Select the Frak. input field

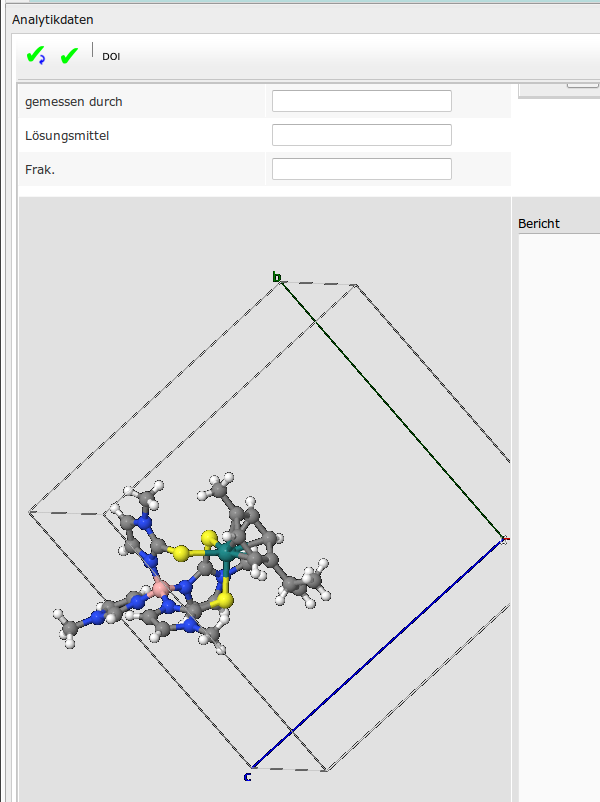tap(361, 169)
